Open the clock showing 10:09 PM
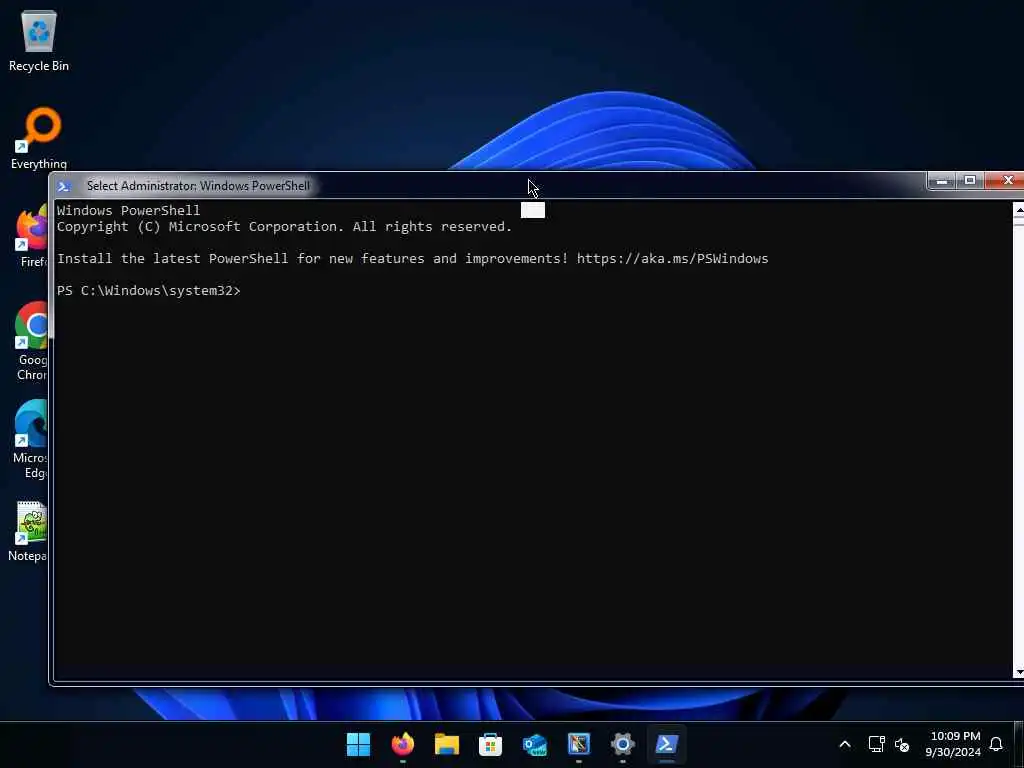Screen dimensions: 1024x768 tap(953, 744)
